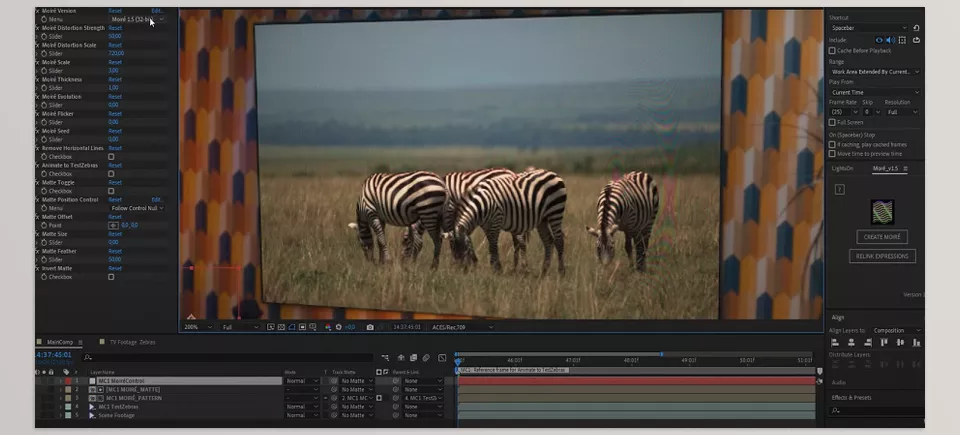Image resolution: width=960 pixels, height=435 pixels.
Task: Click the align right icon
Action: coord(868,343)
